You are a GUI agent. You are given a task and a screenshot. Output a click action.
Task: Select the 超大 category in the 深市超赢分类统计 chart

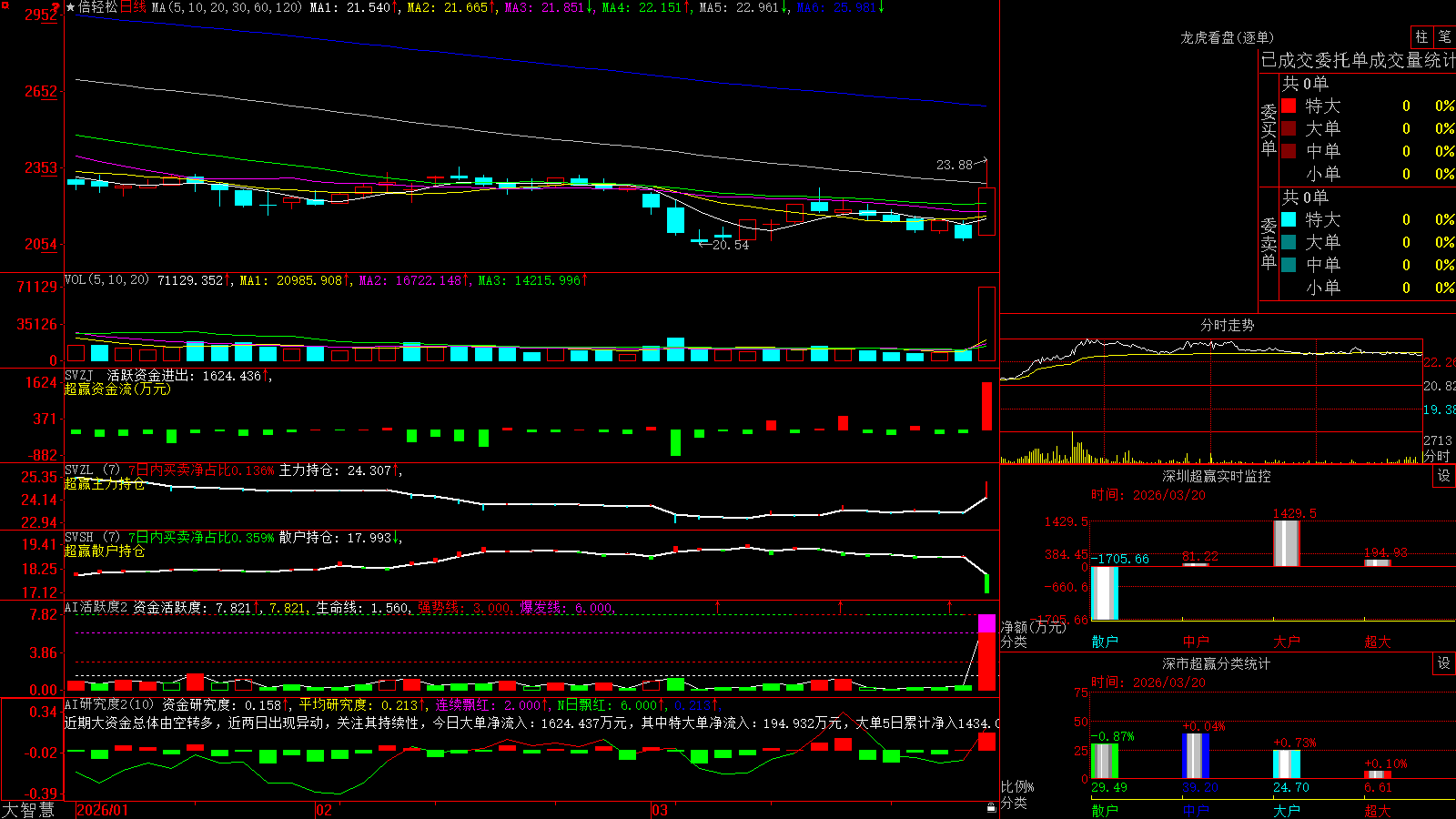[1378, 811]
